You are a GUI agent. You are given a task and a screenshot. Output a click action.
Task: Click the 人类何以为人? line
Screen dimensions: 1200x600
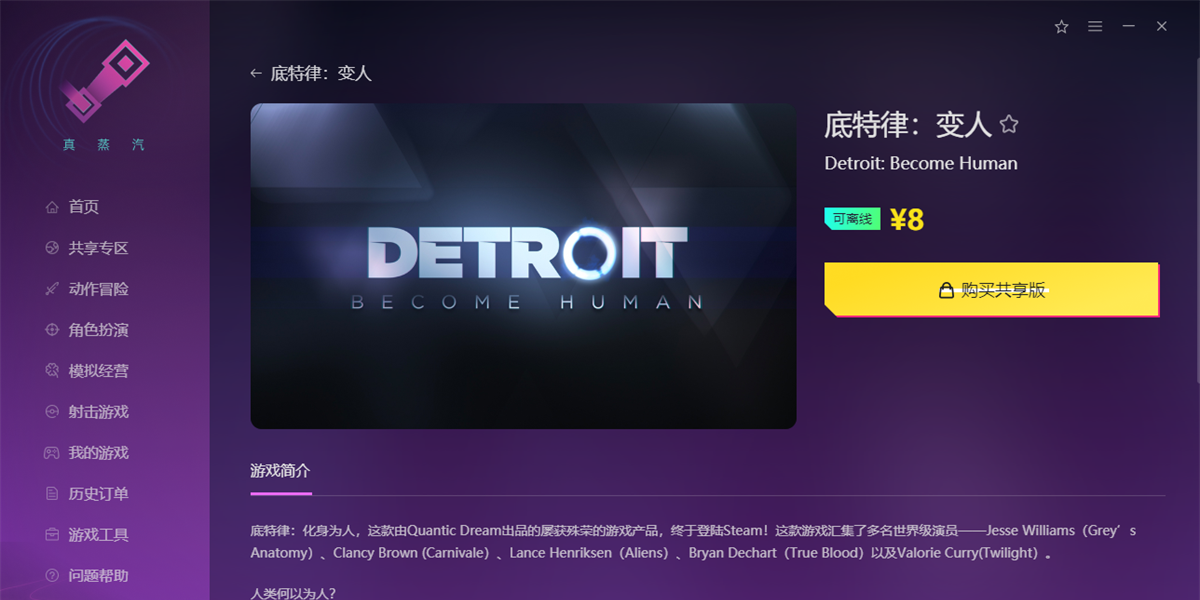click(293, 593)
